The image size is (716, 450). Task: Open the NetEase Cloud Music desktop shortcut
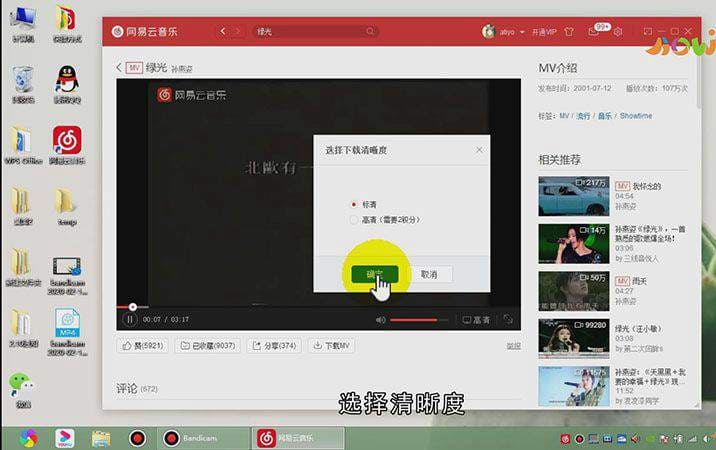[67, 145]
